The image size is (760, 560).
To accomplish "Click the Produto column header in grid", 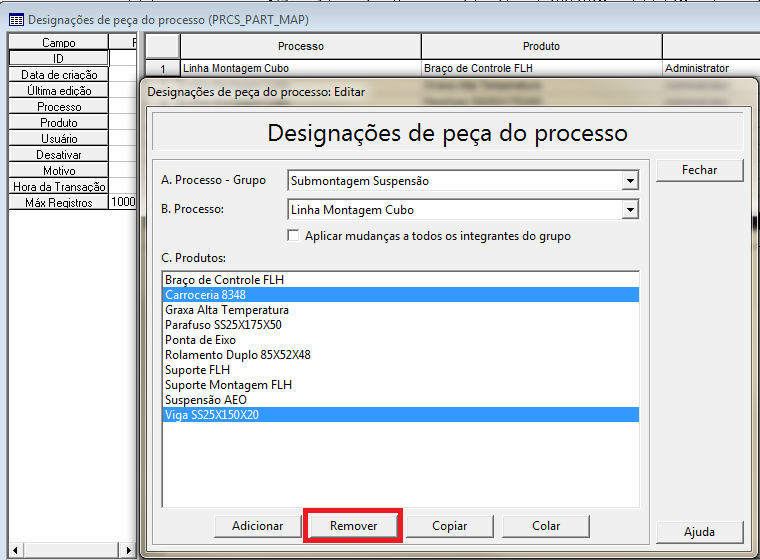I will point(541,47).
